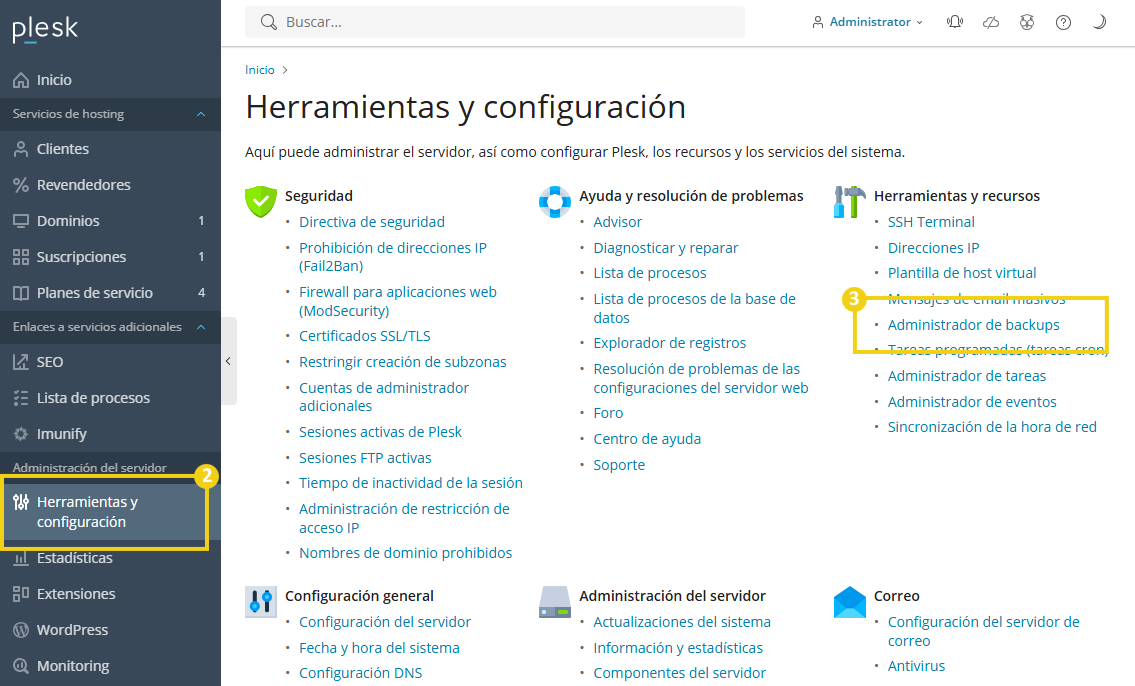Toggle dark mode with the moon icon
1135x686 pixels.
point(1098,21)
